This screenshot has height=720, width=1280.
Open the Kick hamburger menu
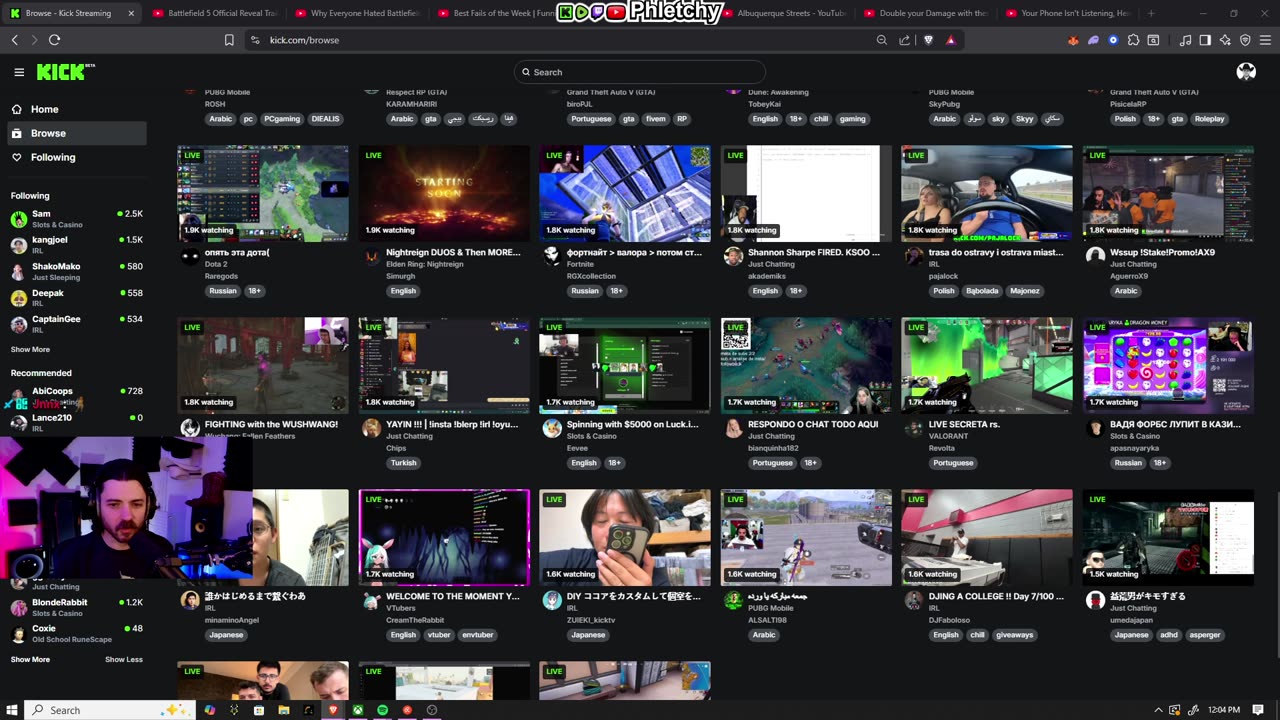point(19,72)
